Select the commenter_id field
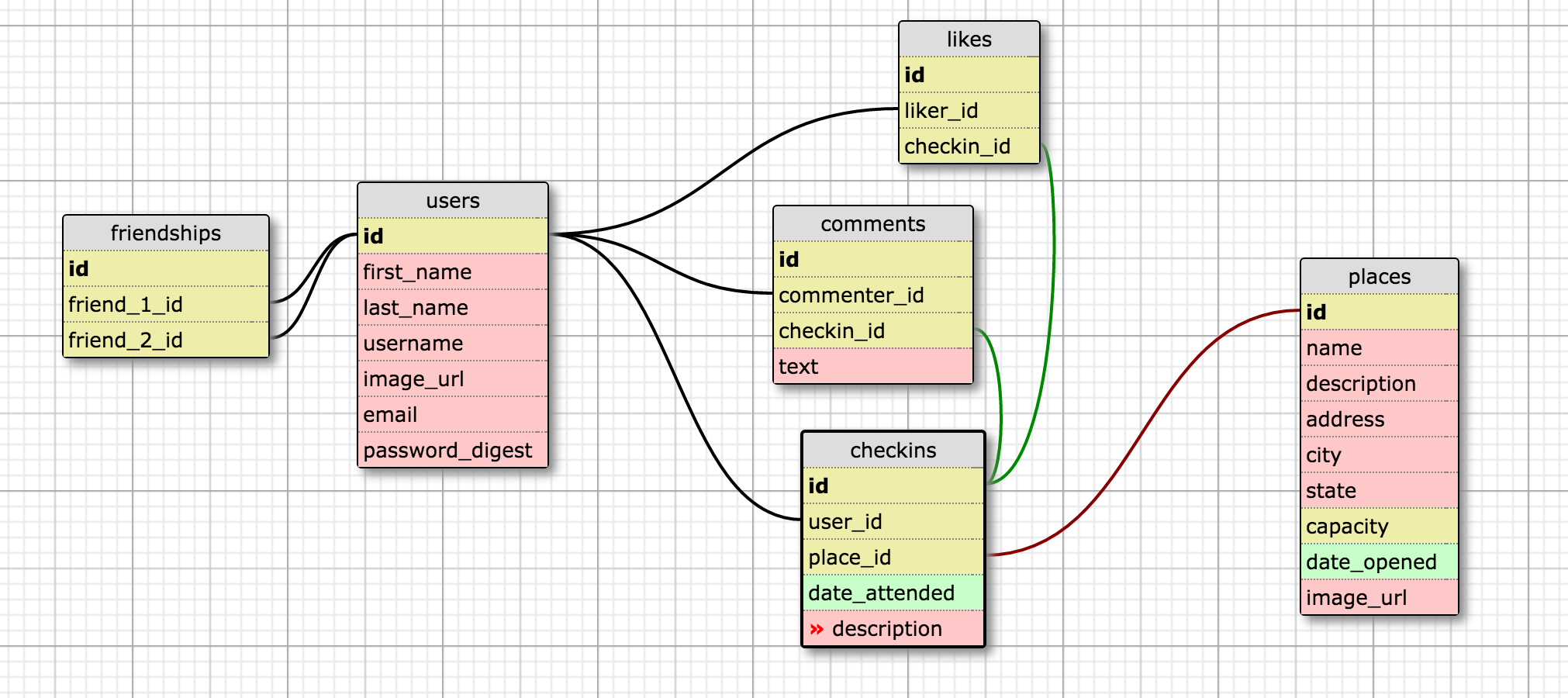1568x698 pixels. click(873, 295)
